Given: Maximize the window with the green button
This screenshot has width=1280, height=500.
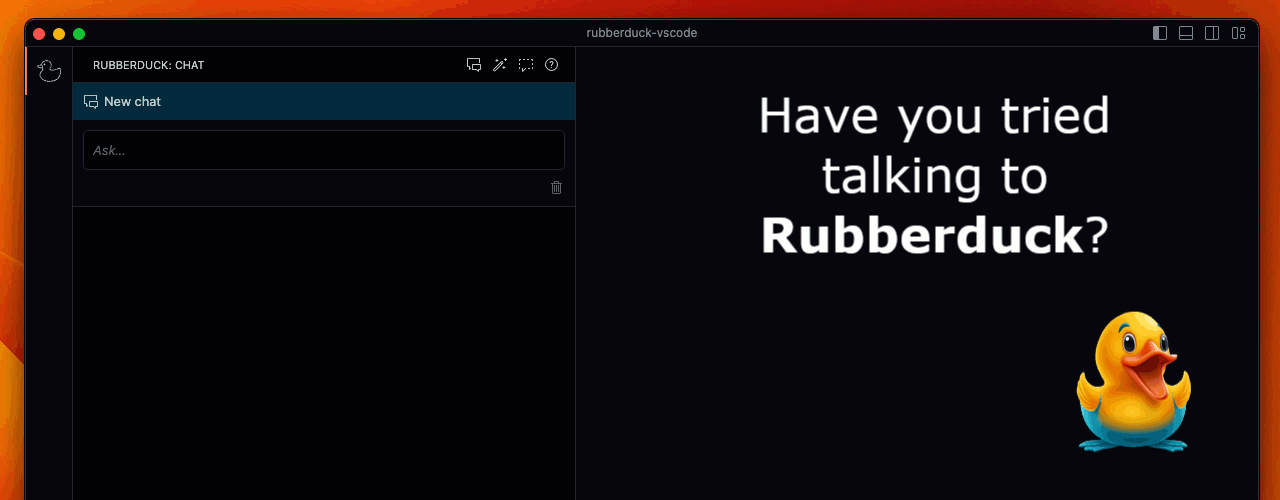Looking at the screenshot, I should (79, 33).
